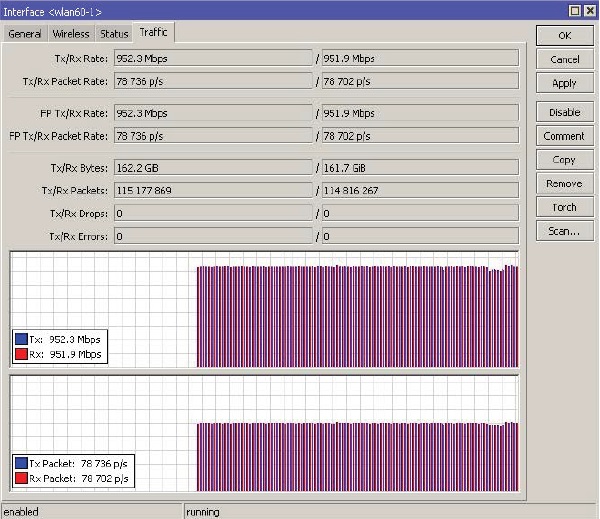
Task: Apply the interface settings
Action: tap(564, 84)
